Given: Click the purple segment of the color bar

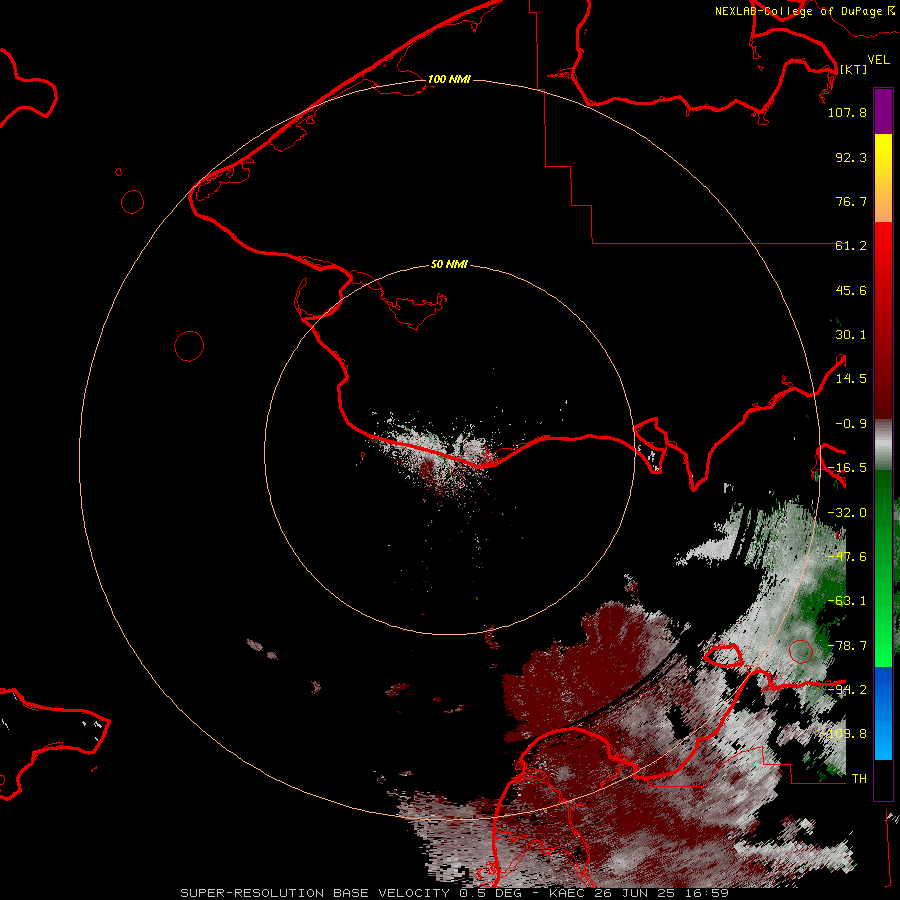Looking at the screenshot, I should point(883,111).
